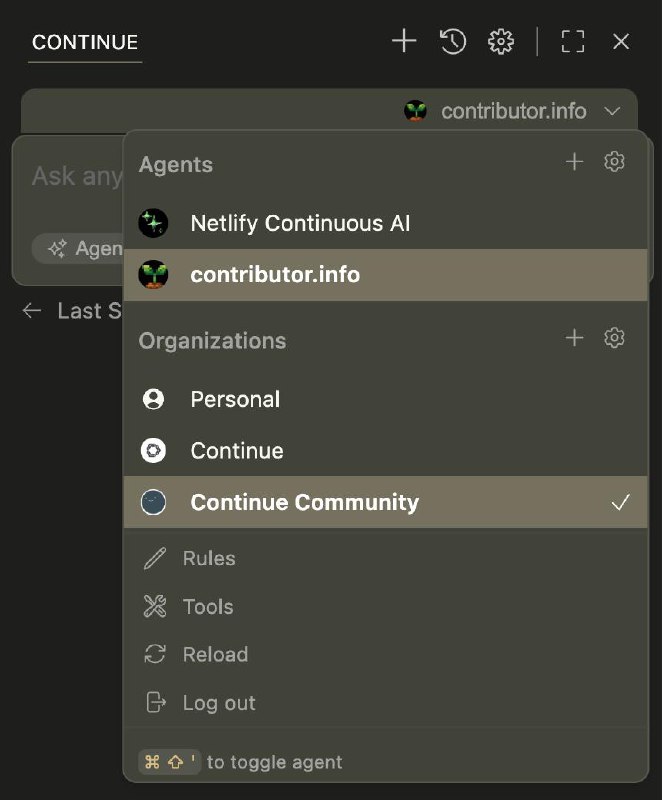Open session history via clock icon
Viewport: 662px width, 800px height.
[452, 41]
